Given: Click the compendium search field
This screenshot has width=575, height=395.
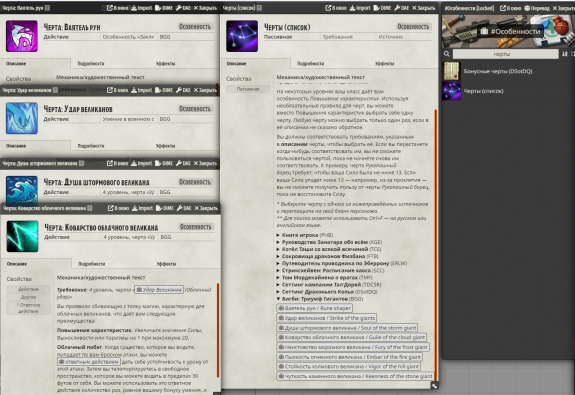Looking at the screenshot, I should tap(506, 54).
